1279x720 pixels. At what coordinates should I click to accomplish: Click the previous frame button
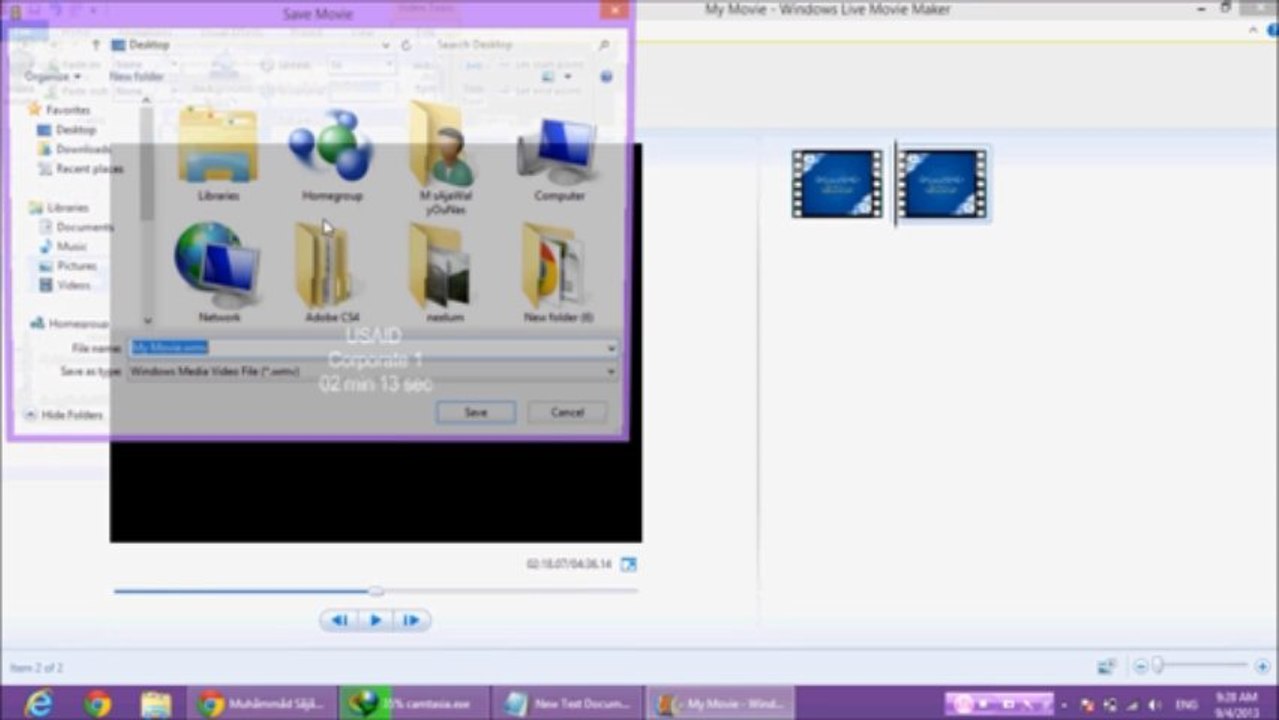pos(339,620)
